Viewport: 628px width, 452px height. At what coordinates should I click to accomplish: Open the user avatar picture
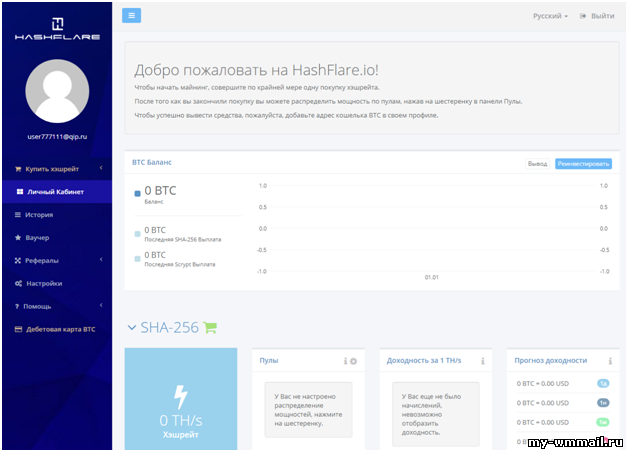pos(57,91)
